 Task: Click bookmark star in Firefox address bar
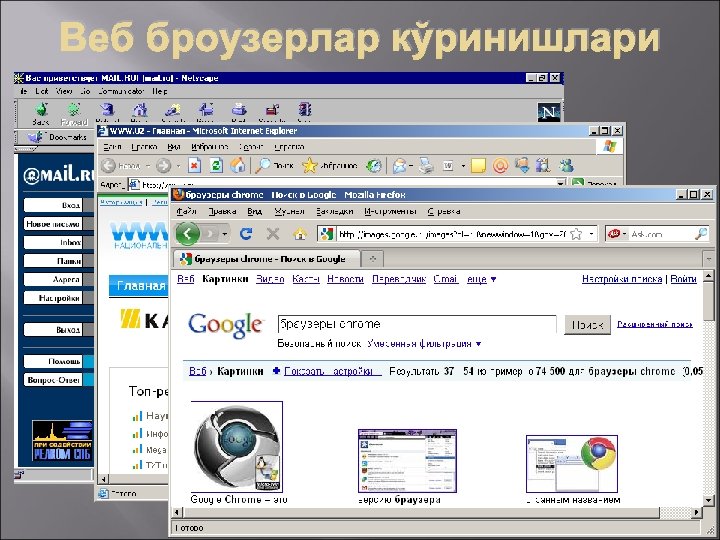[576, 234]
